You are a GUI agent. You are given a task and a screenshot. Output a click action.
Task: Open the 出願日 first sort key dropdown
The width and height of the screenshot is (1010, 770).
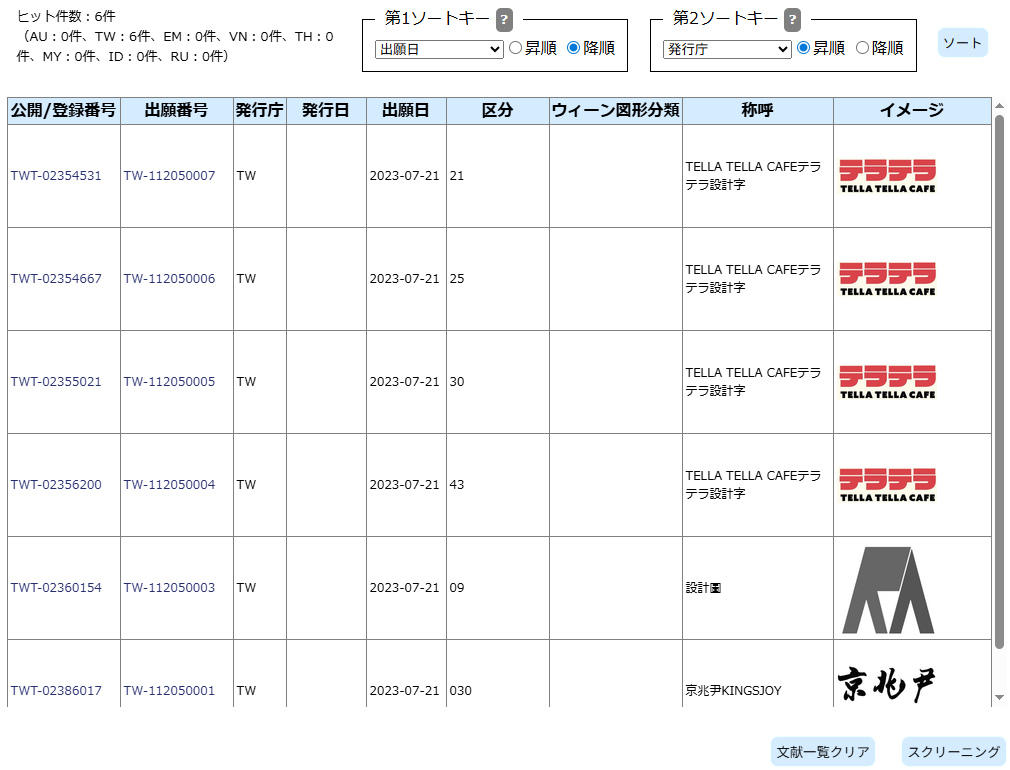coord(439,49)
